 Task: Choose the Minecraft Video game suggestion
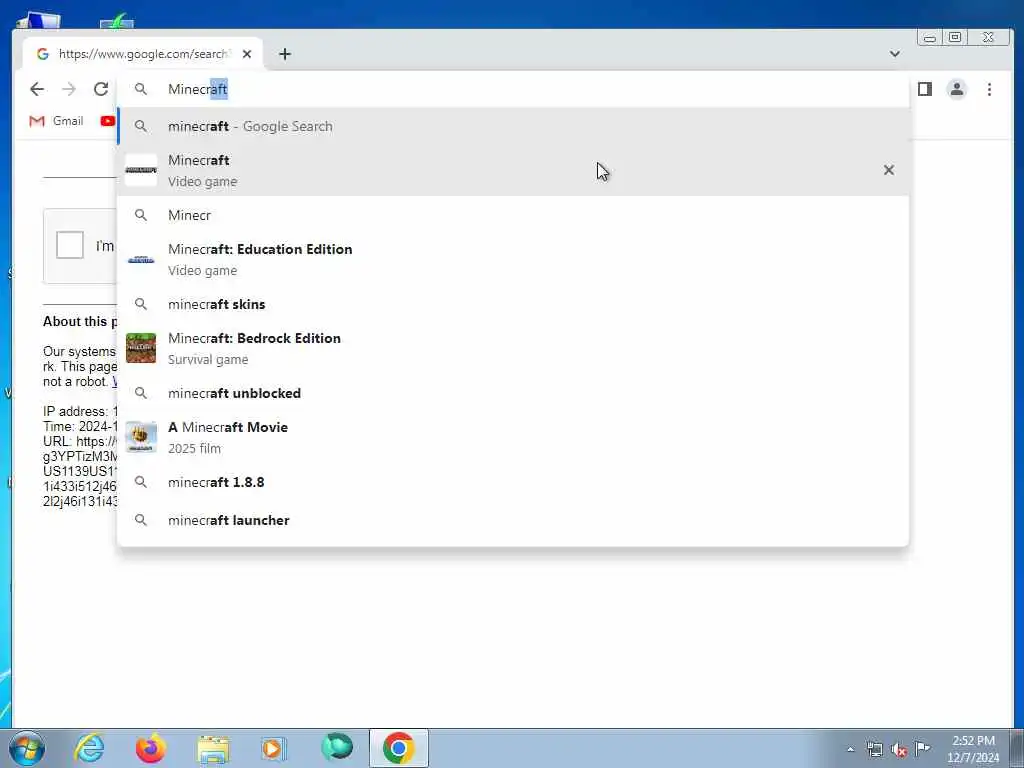pos(513,170)
